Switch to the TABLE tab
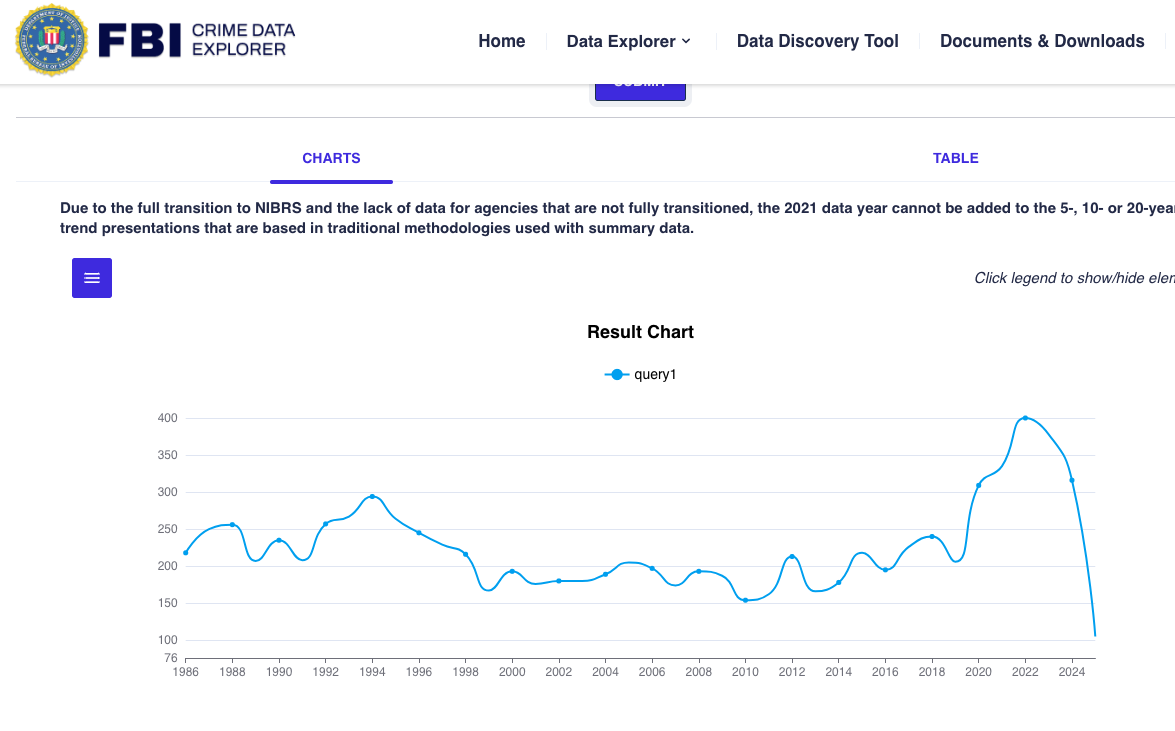The height and width of the screenshot is (731, 1175). (x=955, y=158)
